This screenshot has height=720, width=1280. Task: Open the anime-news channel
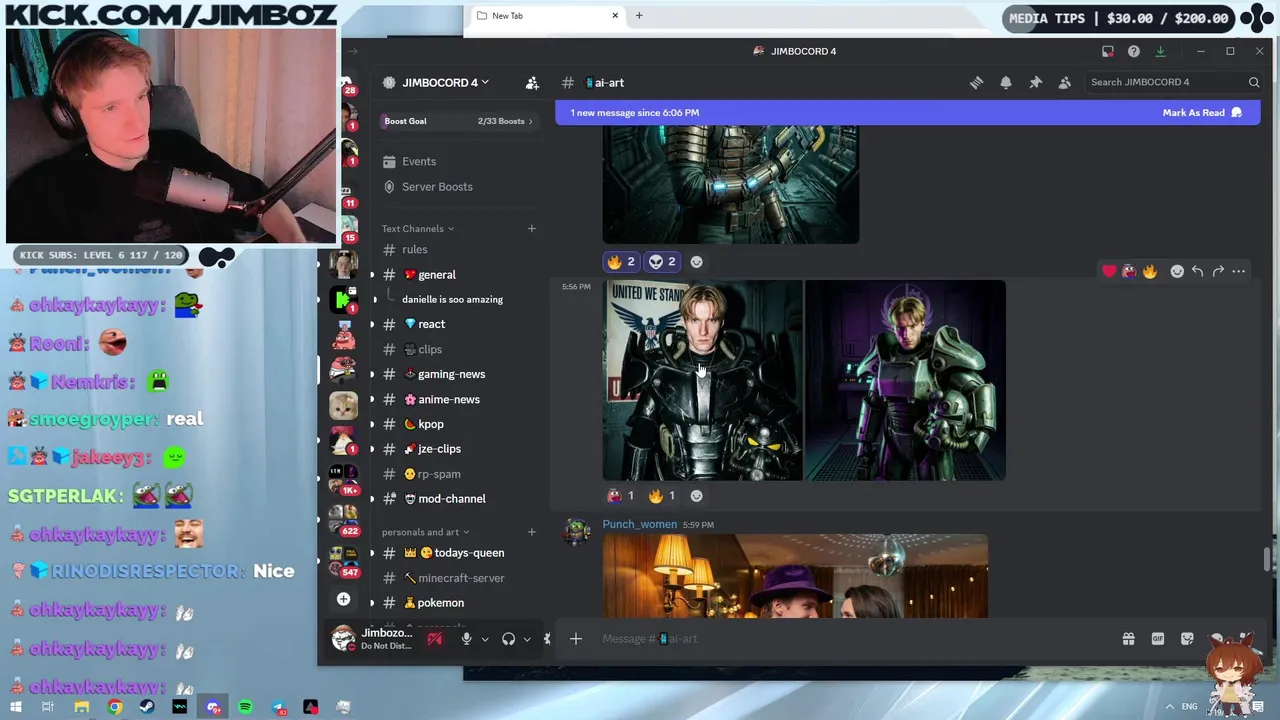(449, 399)
